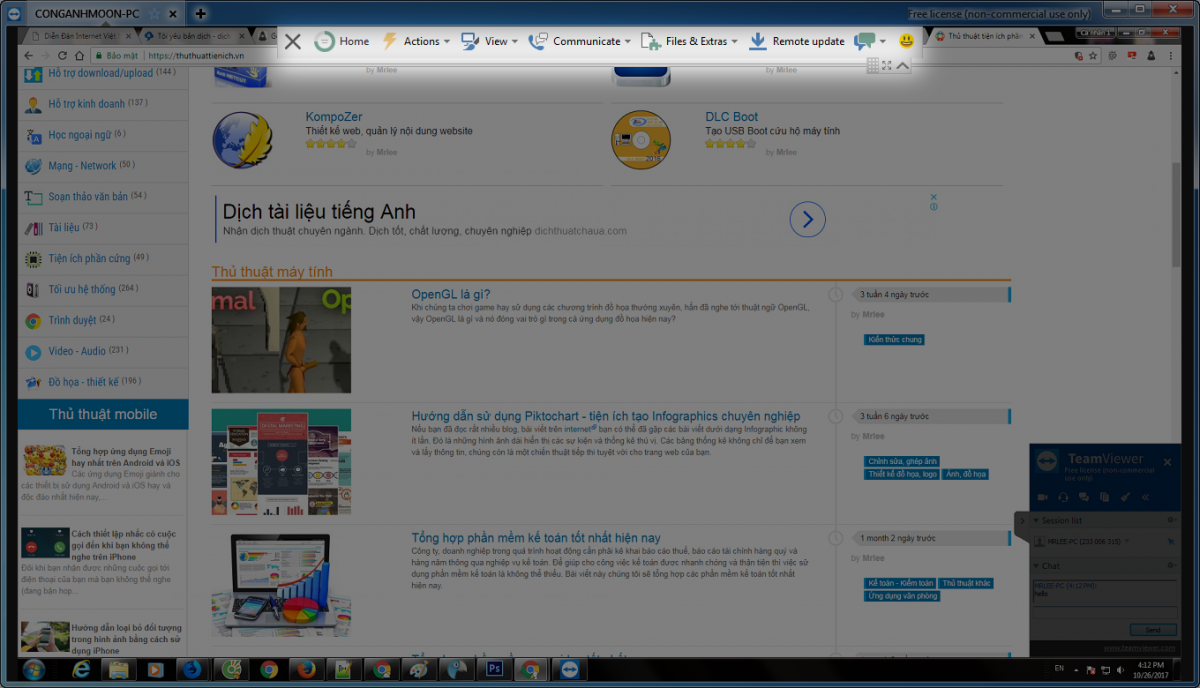
Task: Open the www.teamviewer.com link
Action: pos(1138,648)
